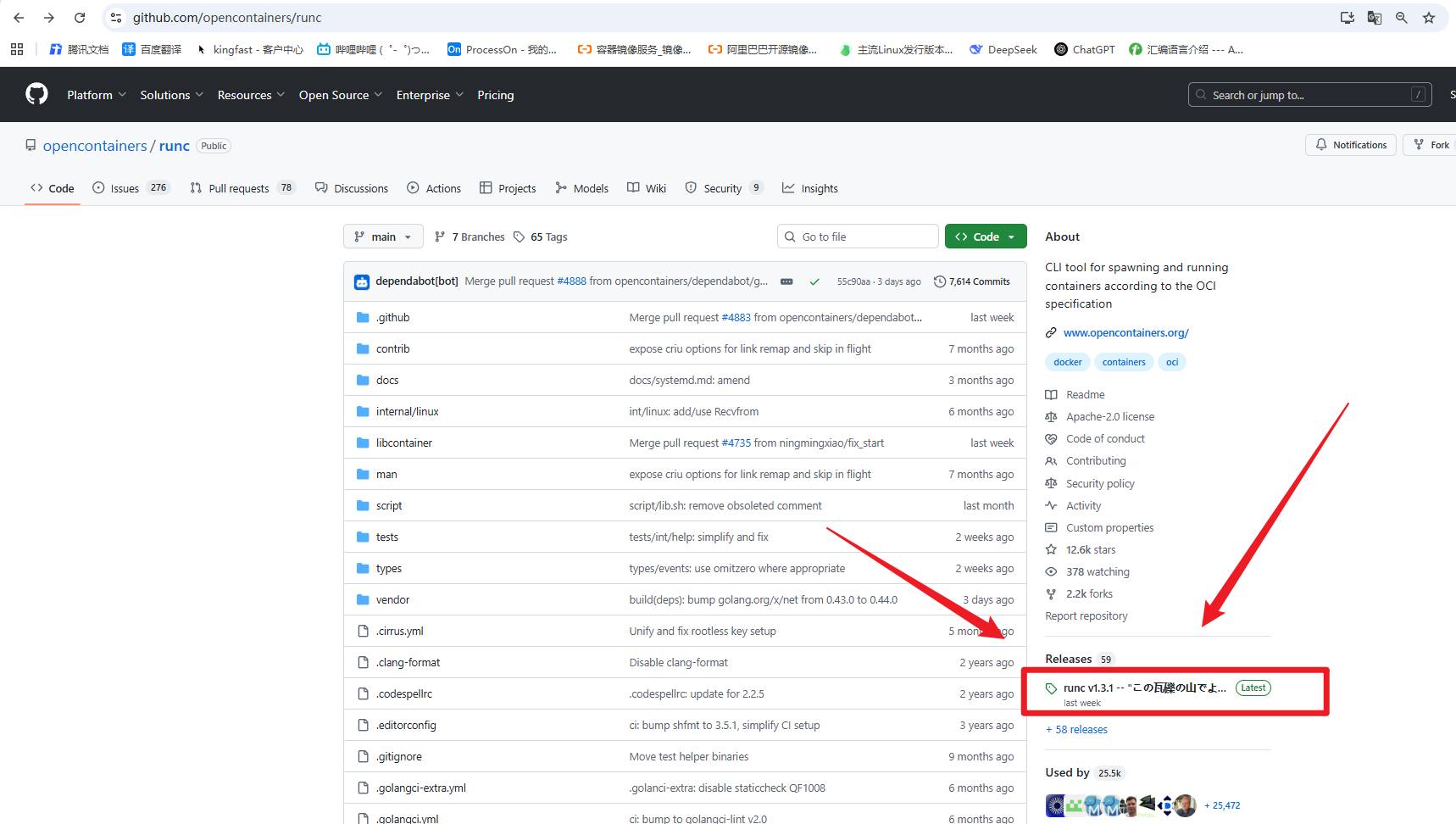Open the Code of conduct link
Screen dimensions: 1456x824
1105,438
